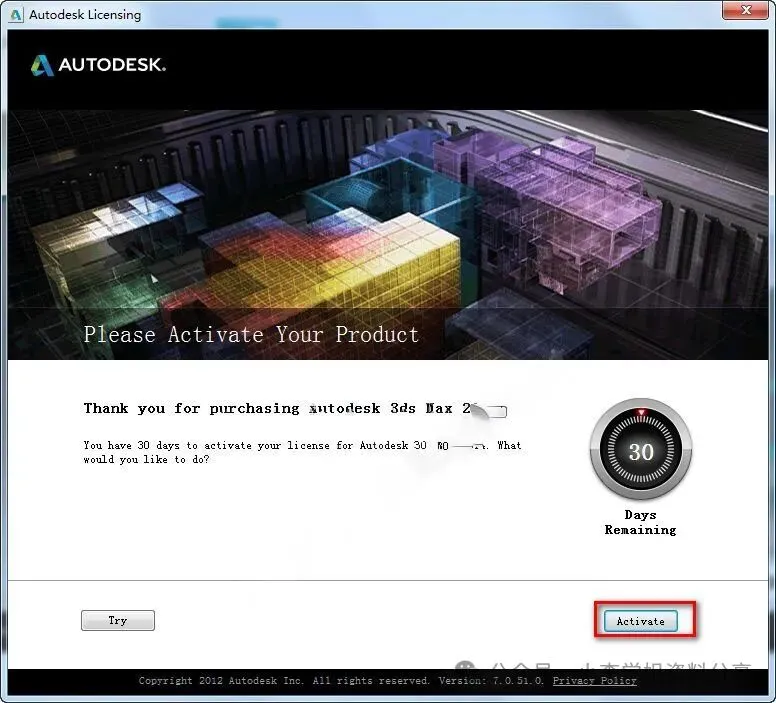776x703 pixels.
Task: Click the Autodesk logo in header
Action: point(98,65)
